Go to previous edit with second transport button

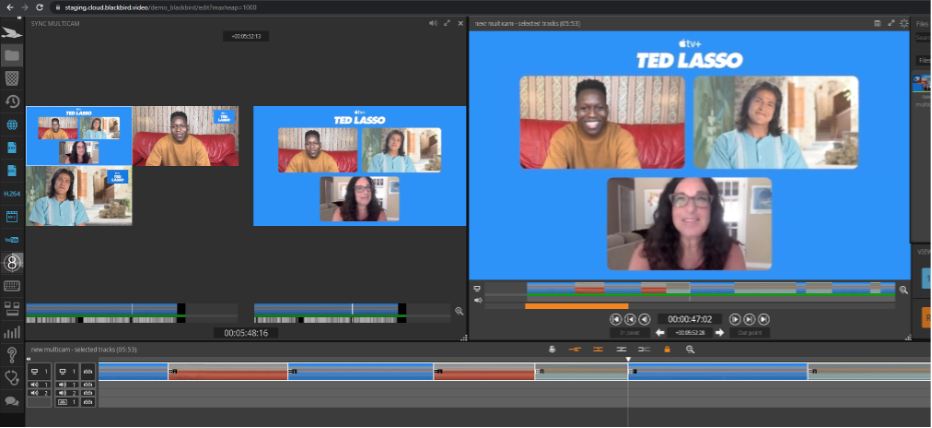click(x=630, y=319)
